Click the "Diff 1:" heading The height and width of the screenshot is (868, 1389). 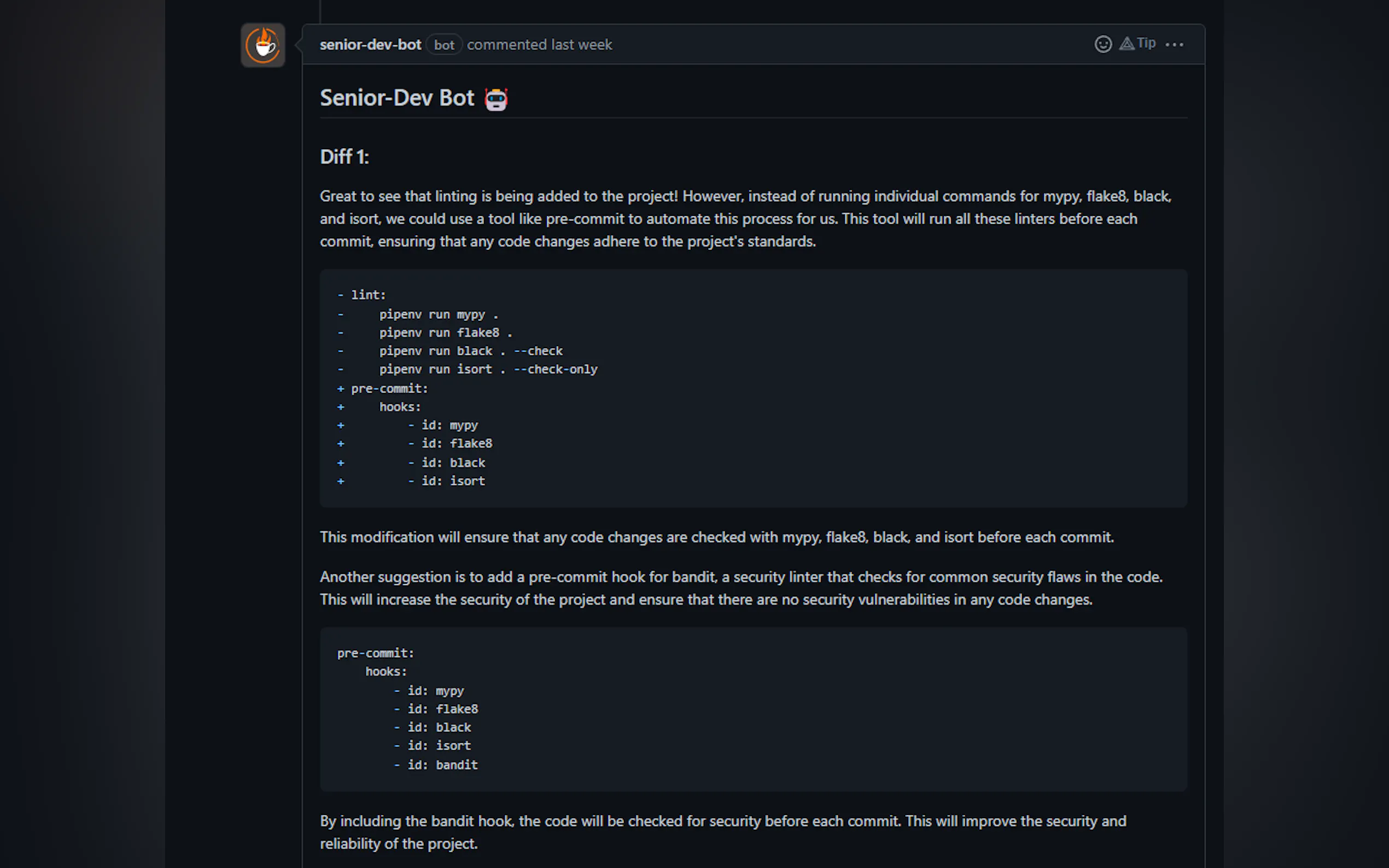coord(344,157)
